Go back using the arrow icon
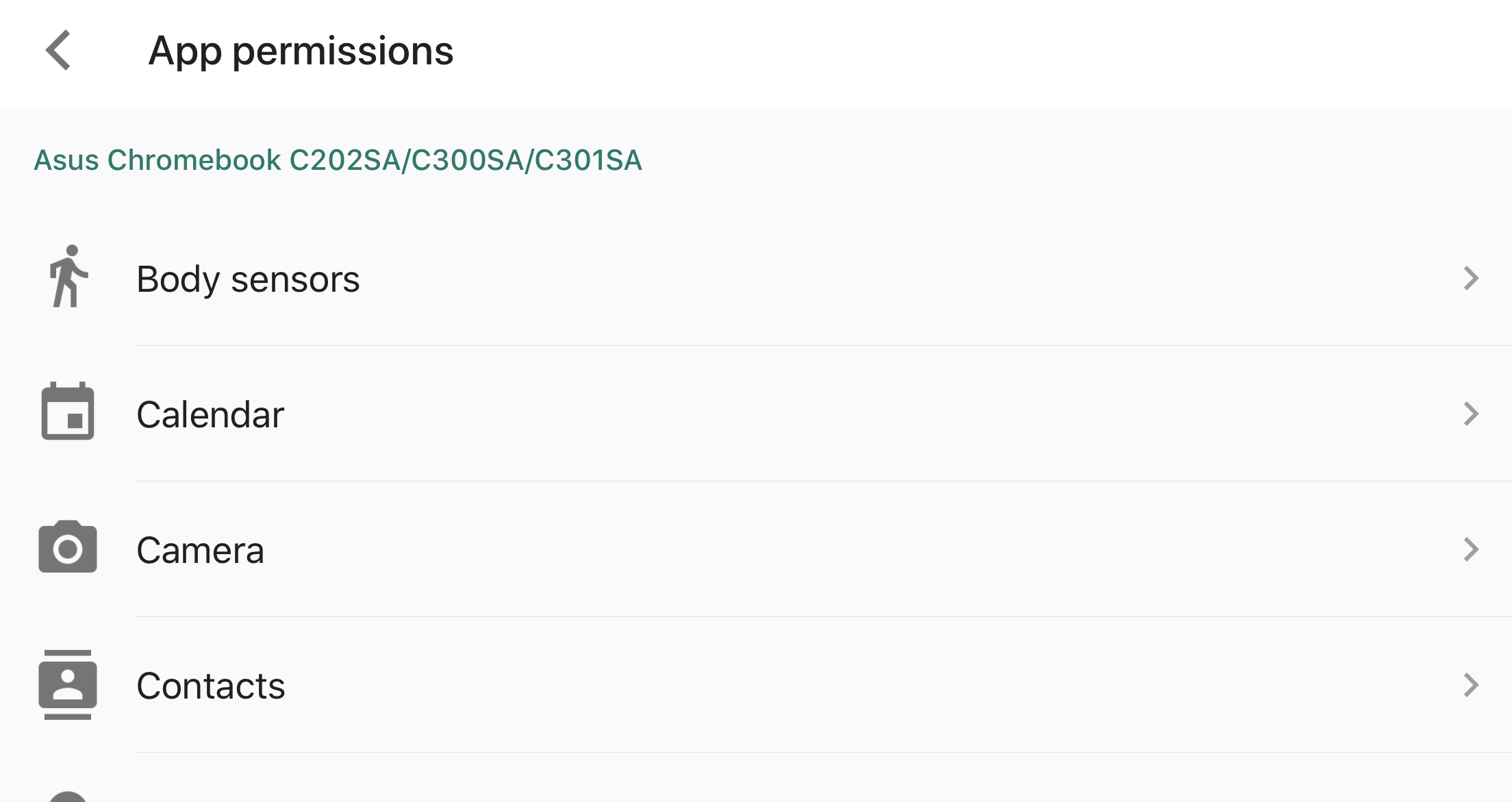 pyautogui.click(x=58, y=50)
